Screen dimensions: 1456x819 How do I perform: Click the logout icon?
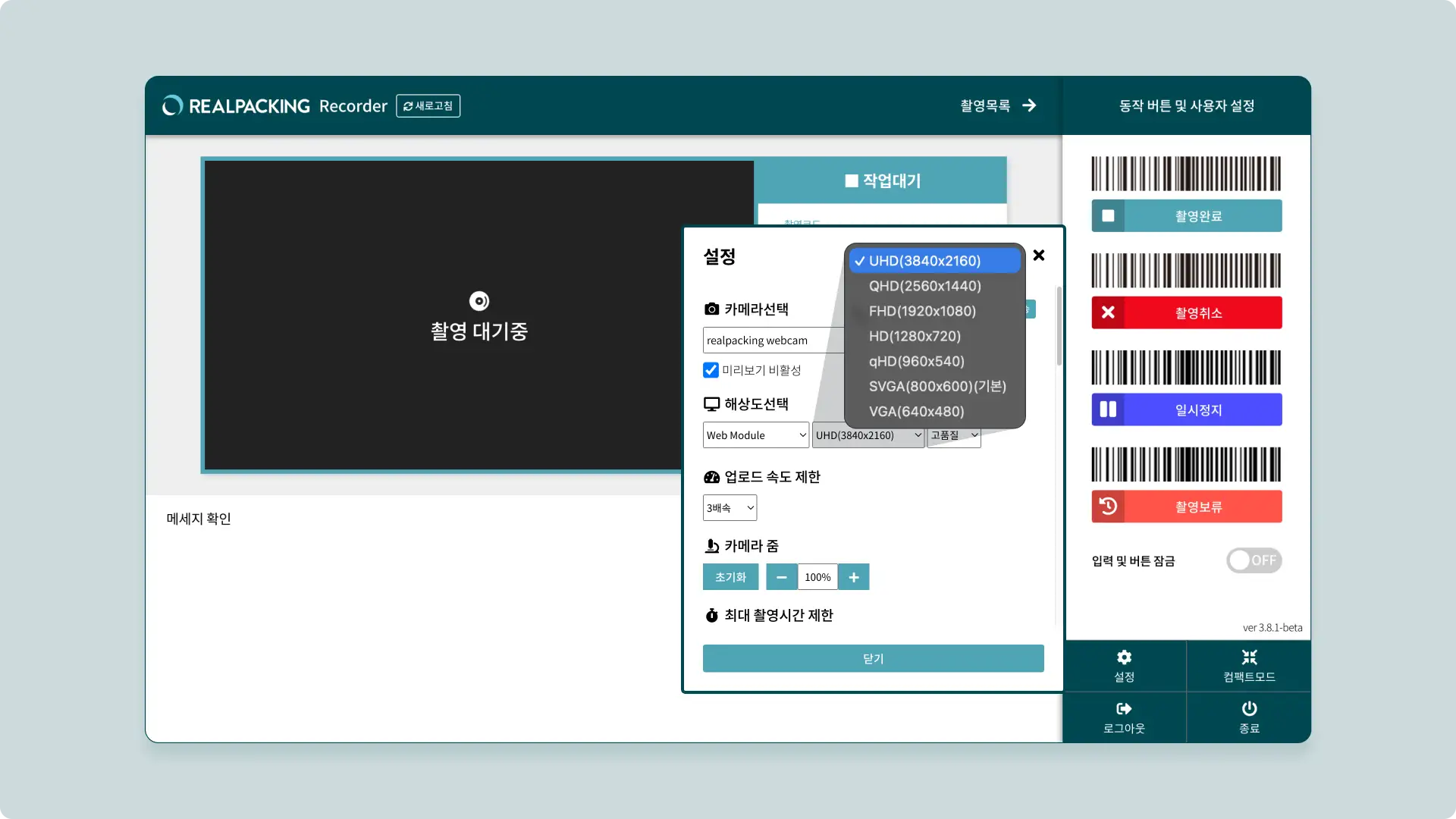point(1124,709)
